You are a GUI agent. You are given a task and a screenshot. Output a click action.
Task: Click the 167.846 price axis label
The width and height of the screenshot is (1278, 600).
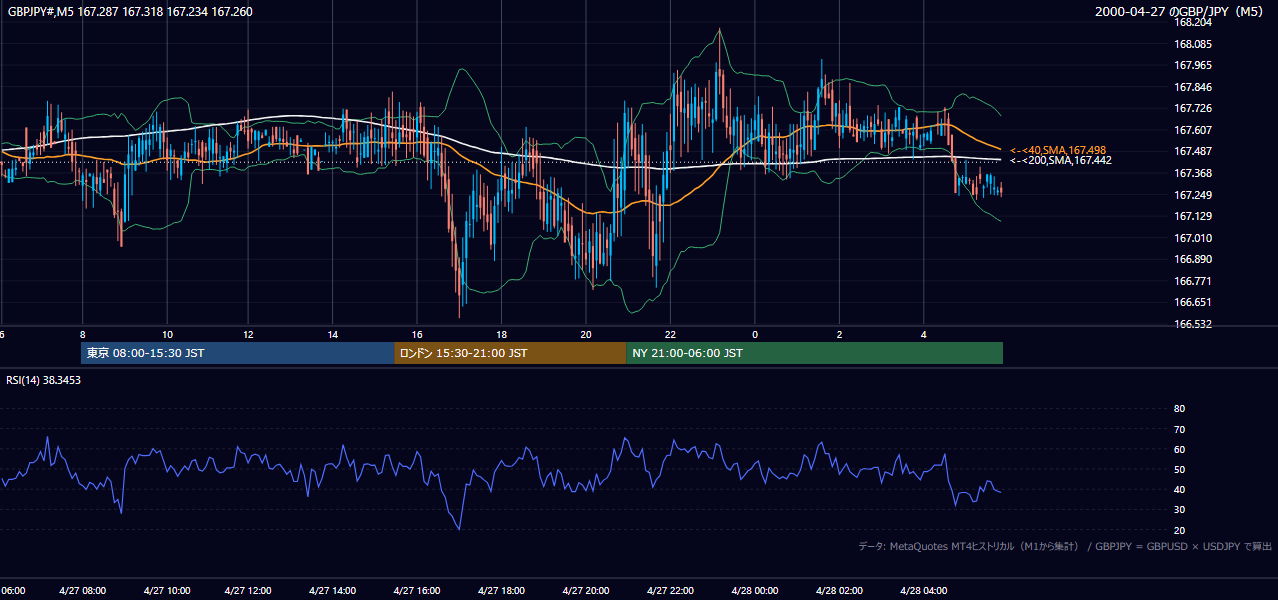coord(1193,87)
